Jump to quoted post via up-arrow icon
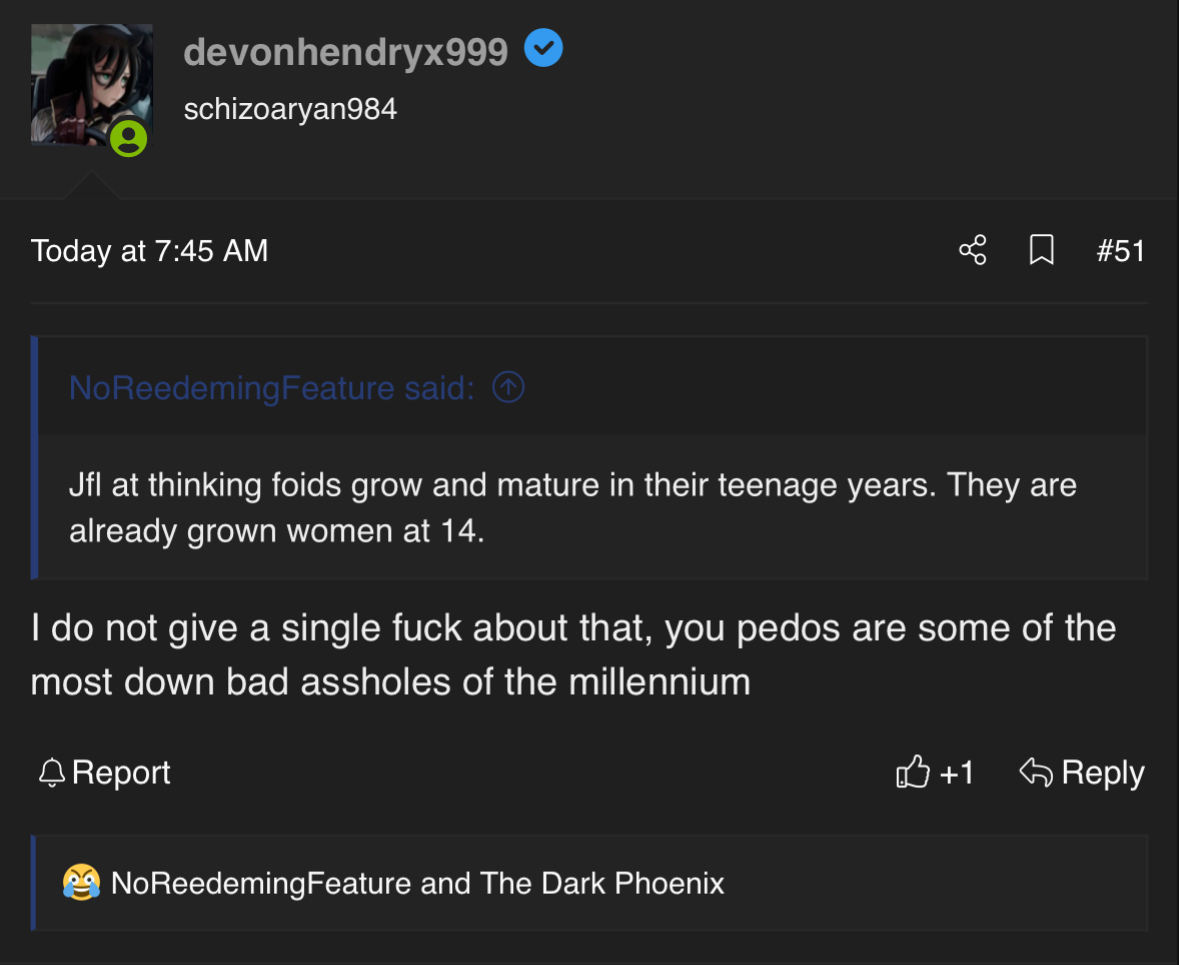The image size is (1179, 965). (509, 387)
